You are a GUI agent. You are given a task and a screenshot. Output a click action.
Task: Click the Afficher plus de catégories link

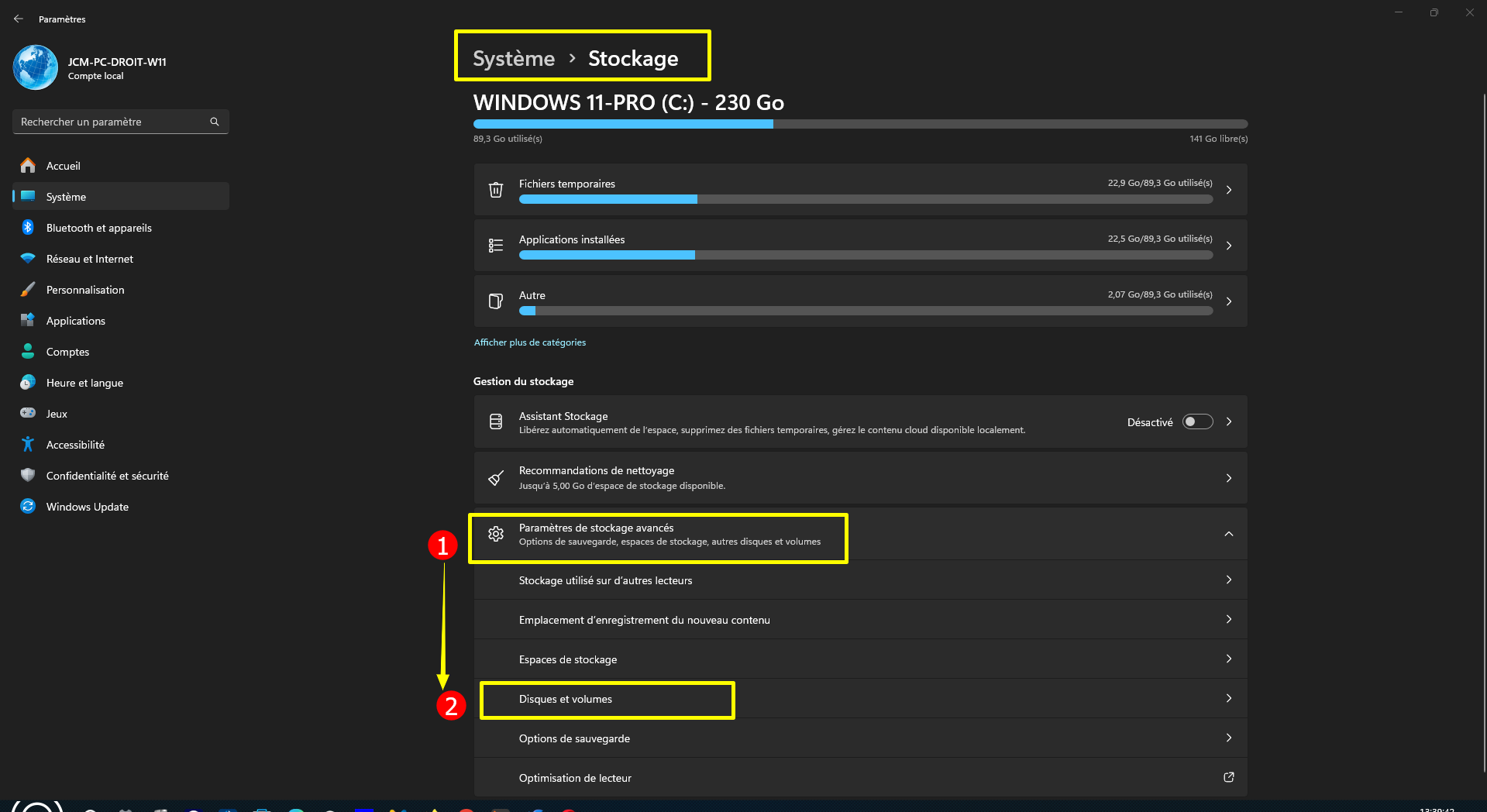530,342
